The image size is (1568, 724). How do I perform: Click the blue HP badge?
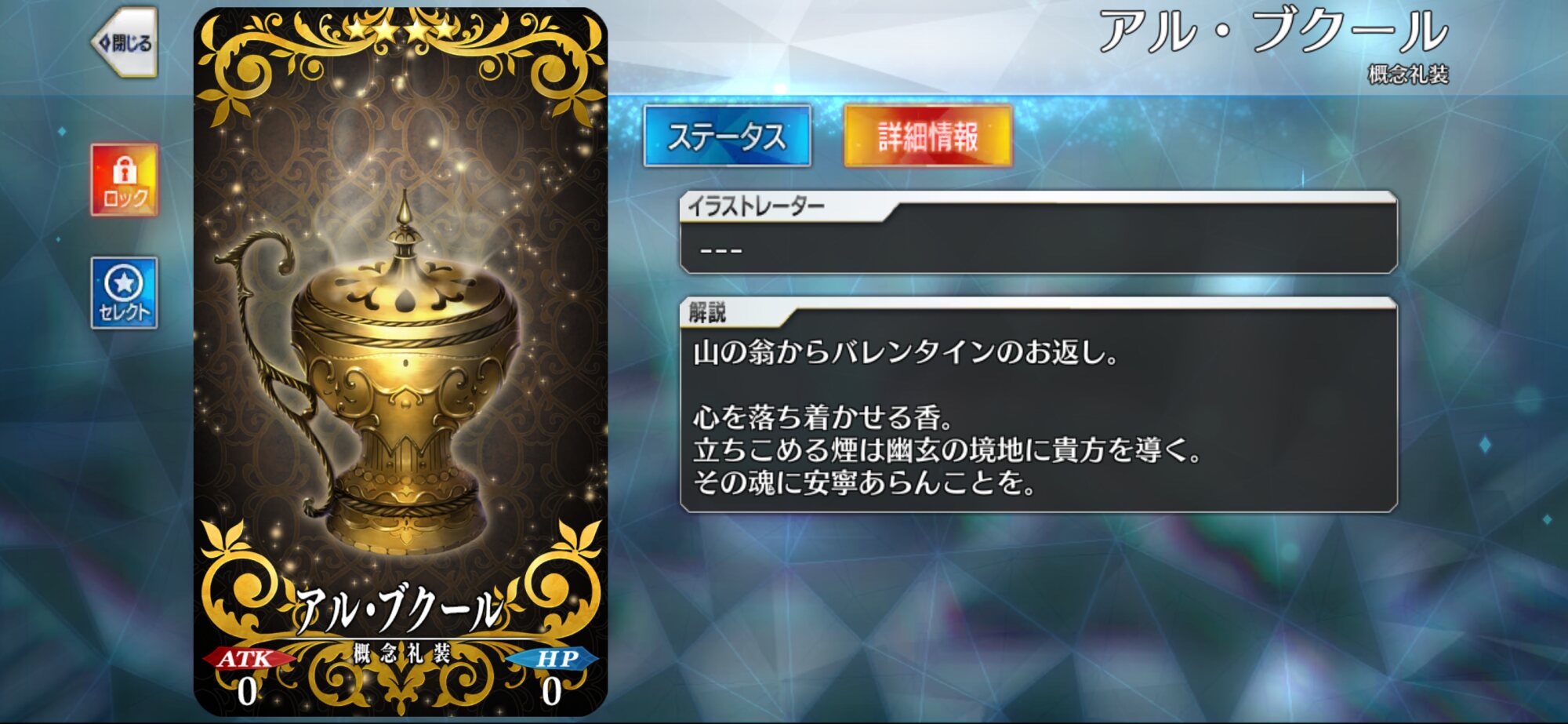pos(554,659)
